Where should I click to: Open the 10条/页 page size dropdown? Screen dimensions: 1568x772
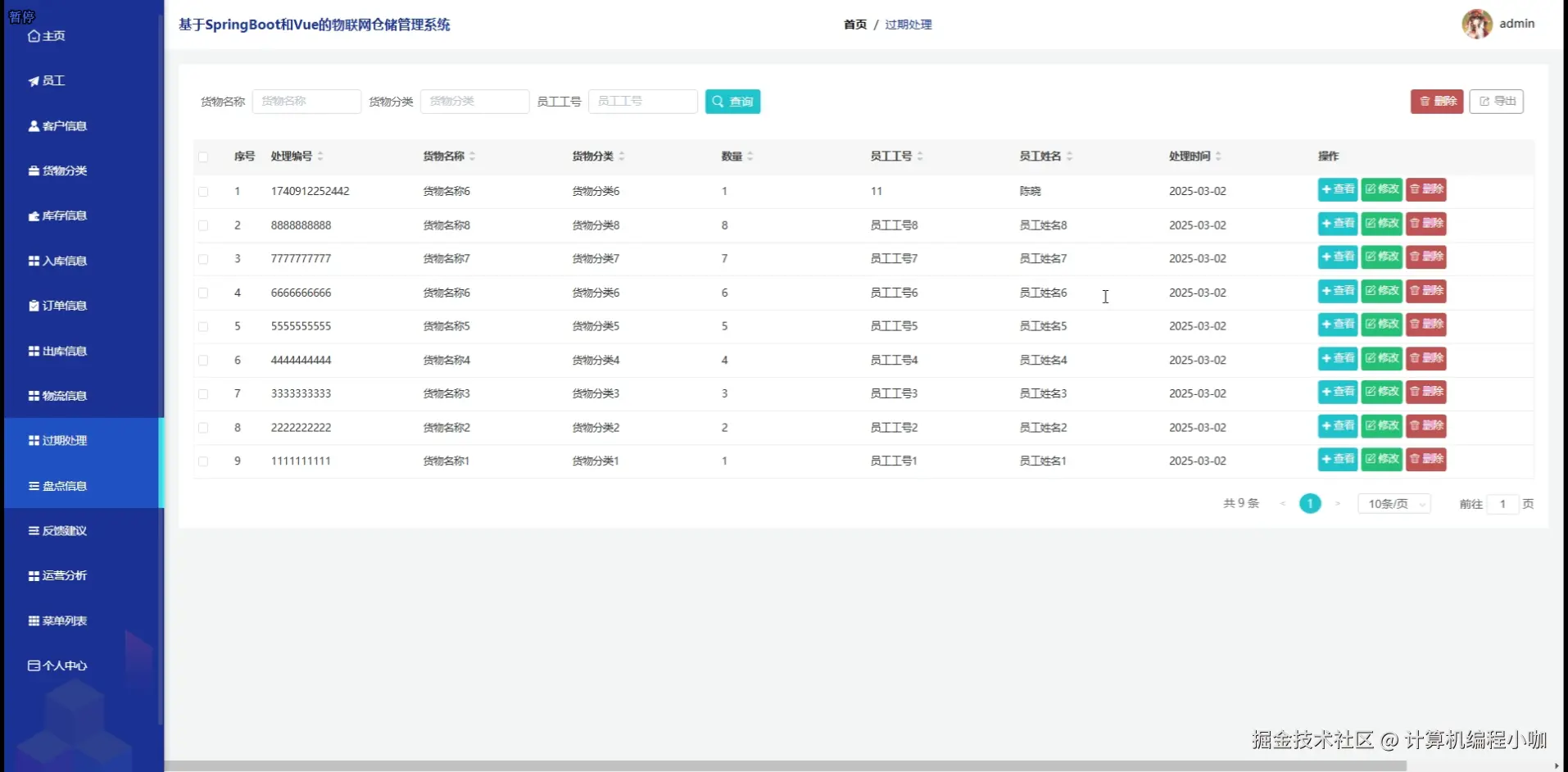pos(1394,504)
